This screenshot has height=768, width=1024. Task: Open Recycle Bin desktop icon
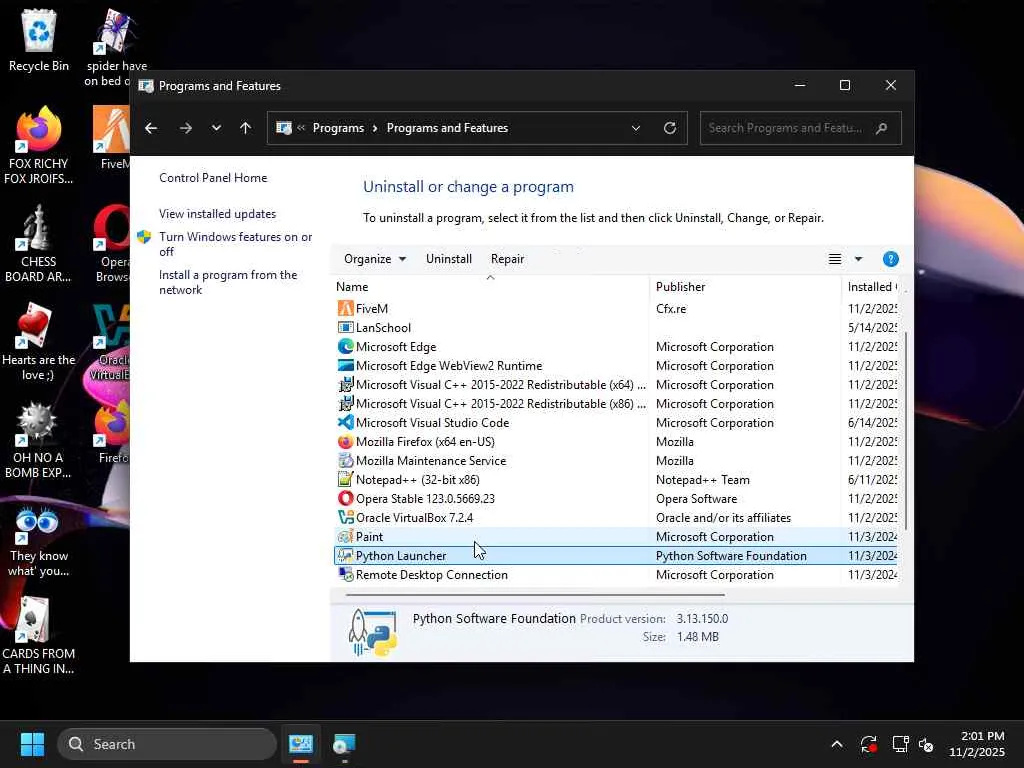coord(39,40)
